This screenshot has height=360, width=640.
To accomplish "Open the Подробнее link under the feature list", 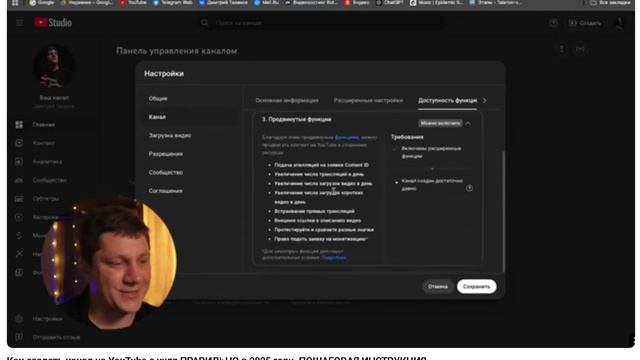I will [334, 258].
